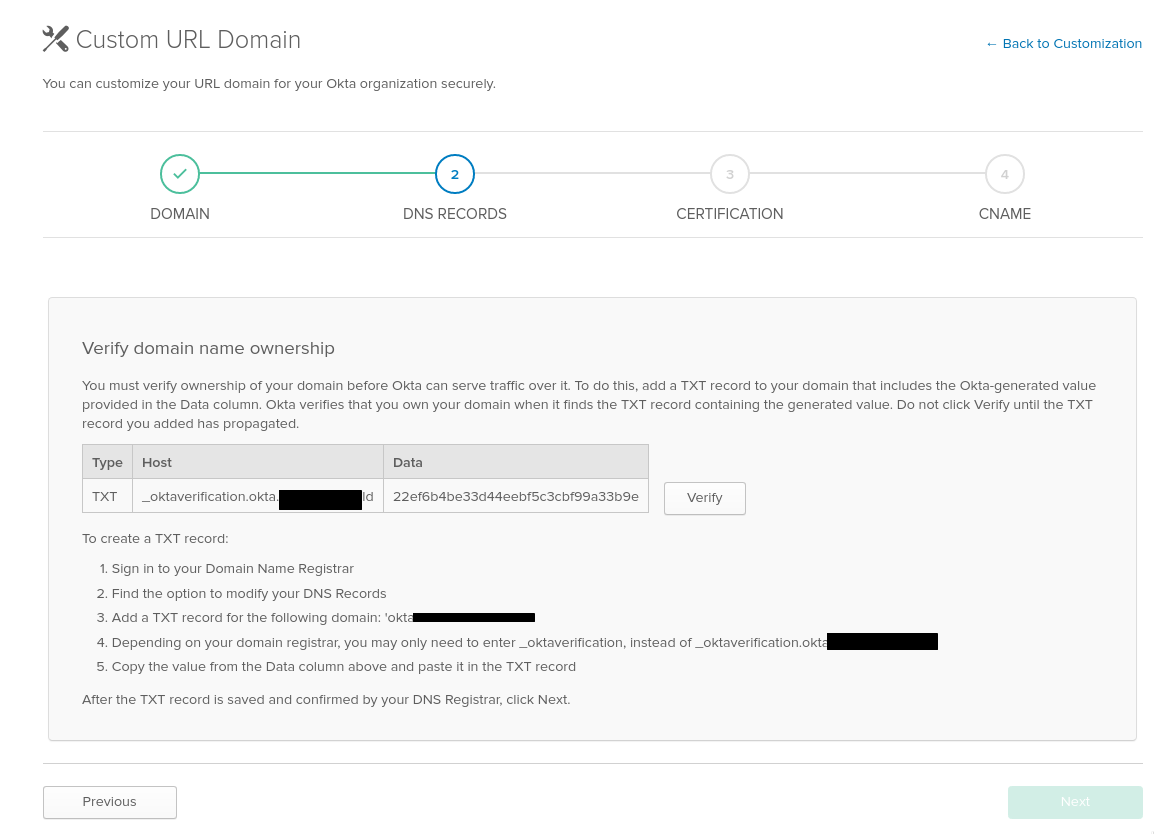The height and width of the screenshot is (834, 1154).
Task: Go back with the Previous button
Action: coord(110,802)
